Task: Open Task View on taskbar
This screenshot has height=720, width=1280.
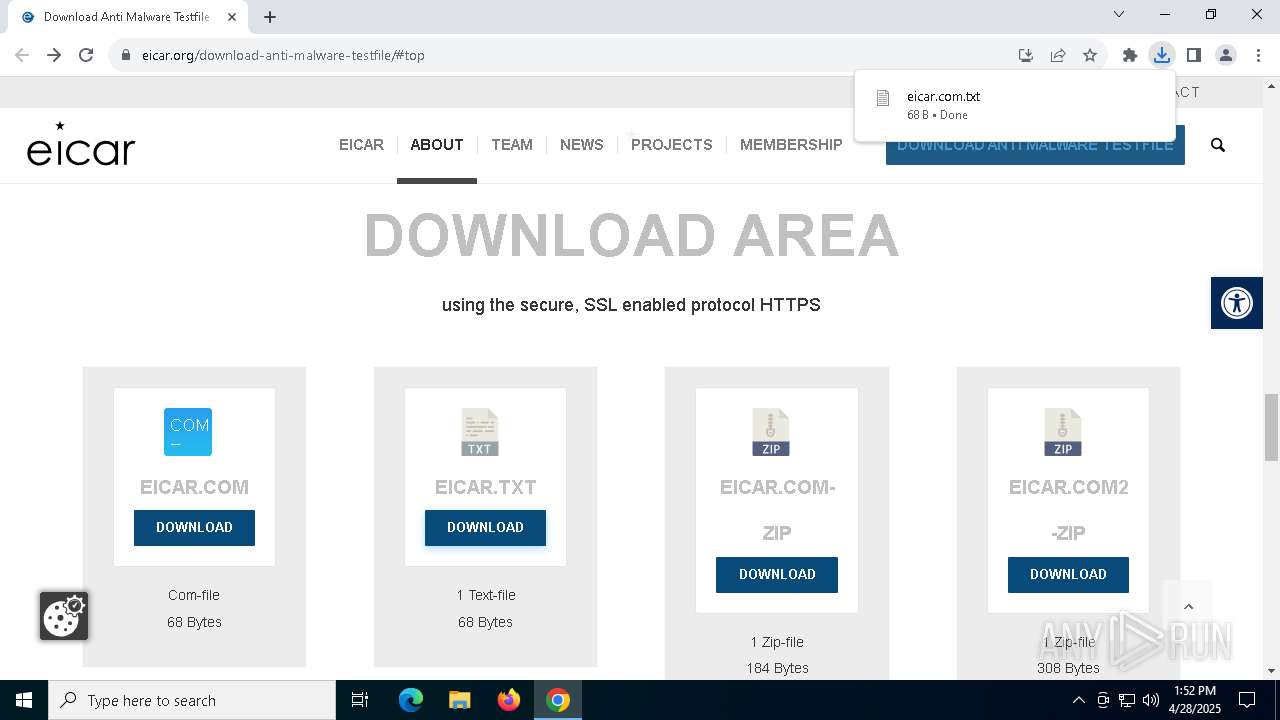Action: [360, 700]
